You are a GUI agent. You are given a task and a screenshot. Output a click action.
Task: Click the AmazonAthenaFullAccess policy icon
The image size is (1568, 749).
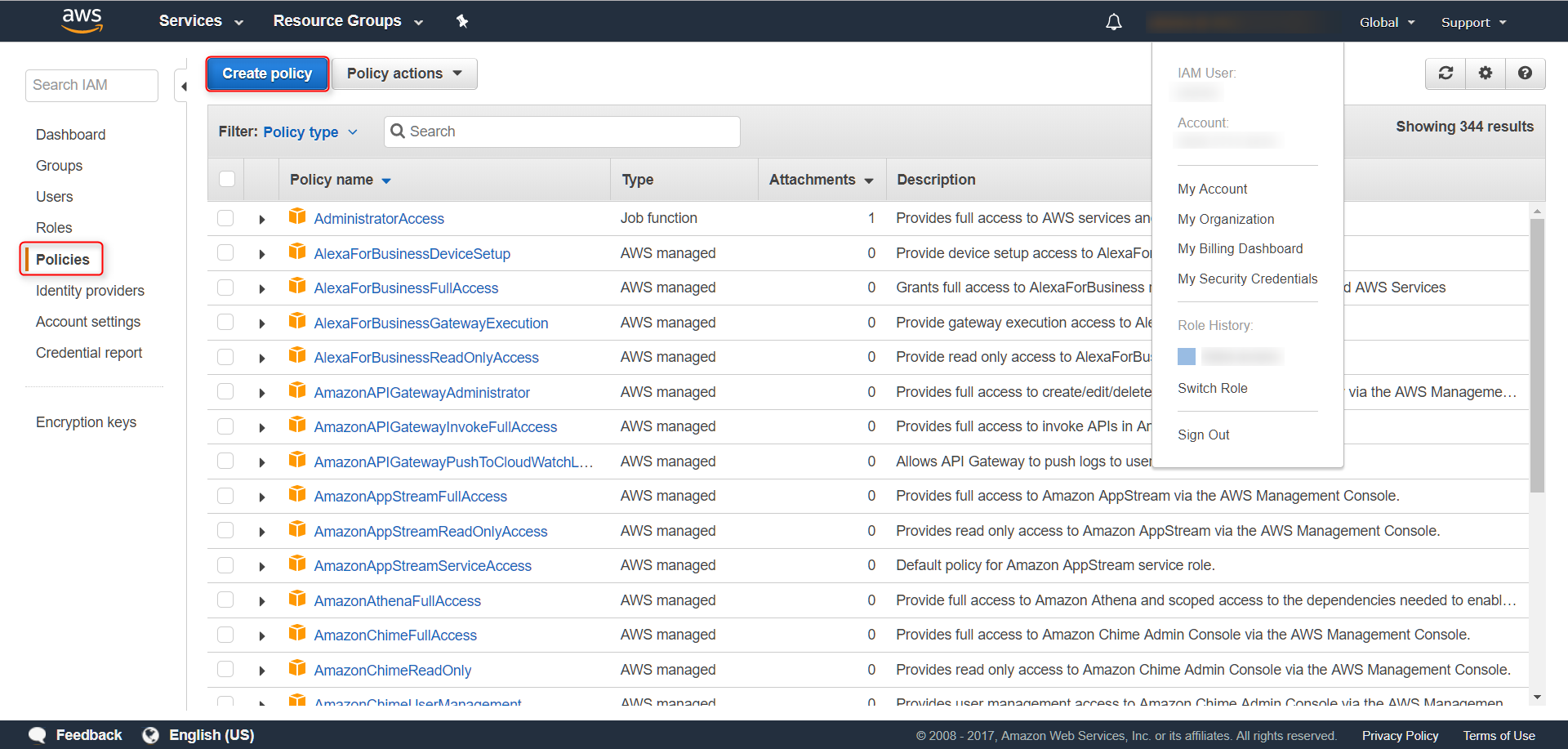297,599
